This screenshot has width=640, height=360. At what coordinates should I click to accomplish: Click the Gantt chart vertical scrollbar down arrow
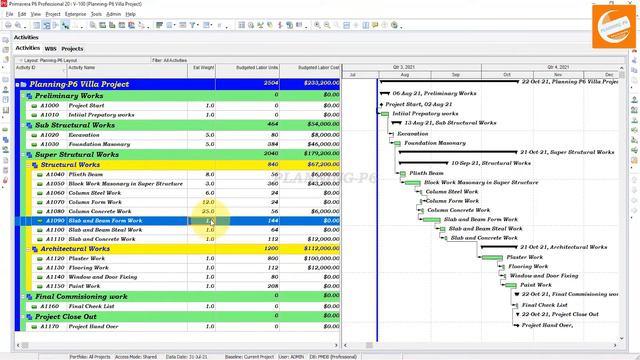tap(622, 338)
